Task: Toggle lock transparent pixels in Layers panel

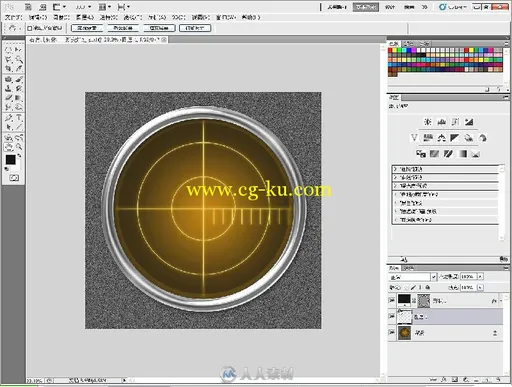Action: (x=406, y=287)
